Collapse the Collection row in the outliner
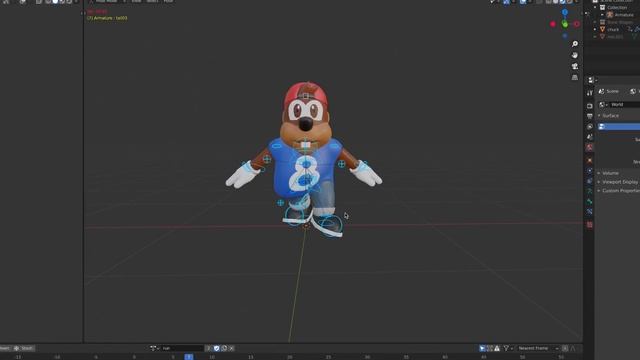This screenshot has height=360, width=640. pos(595,7)
